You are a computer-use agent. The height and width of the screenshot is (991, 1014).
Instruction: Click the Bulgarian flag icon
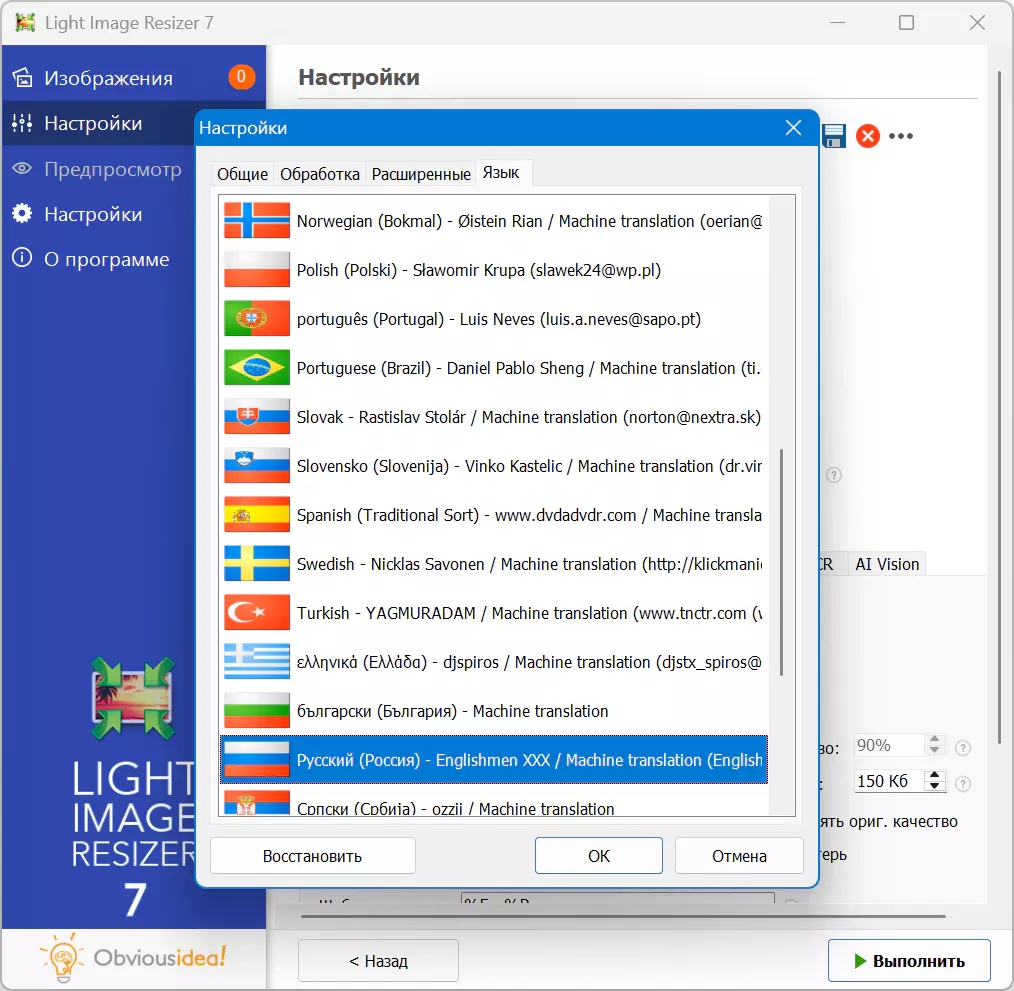[257, 711]
